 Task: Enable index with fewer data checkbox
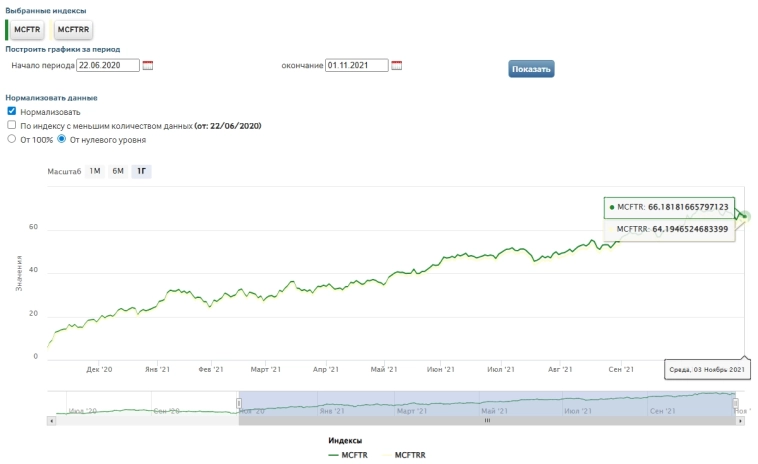click(x=12, y=126)
